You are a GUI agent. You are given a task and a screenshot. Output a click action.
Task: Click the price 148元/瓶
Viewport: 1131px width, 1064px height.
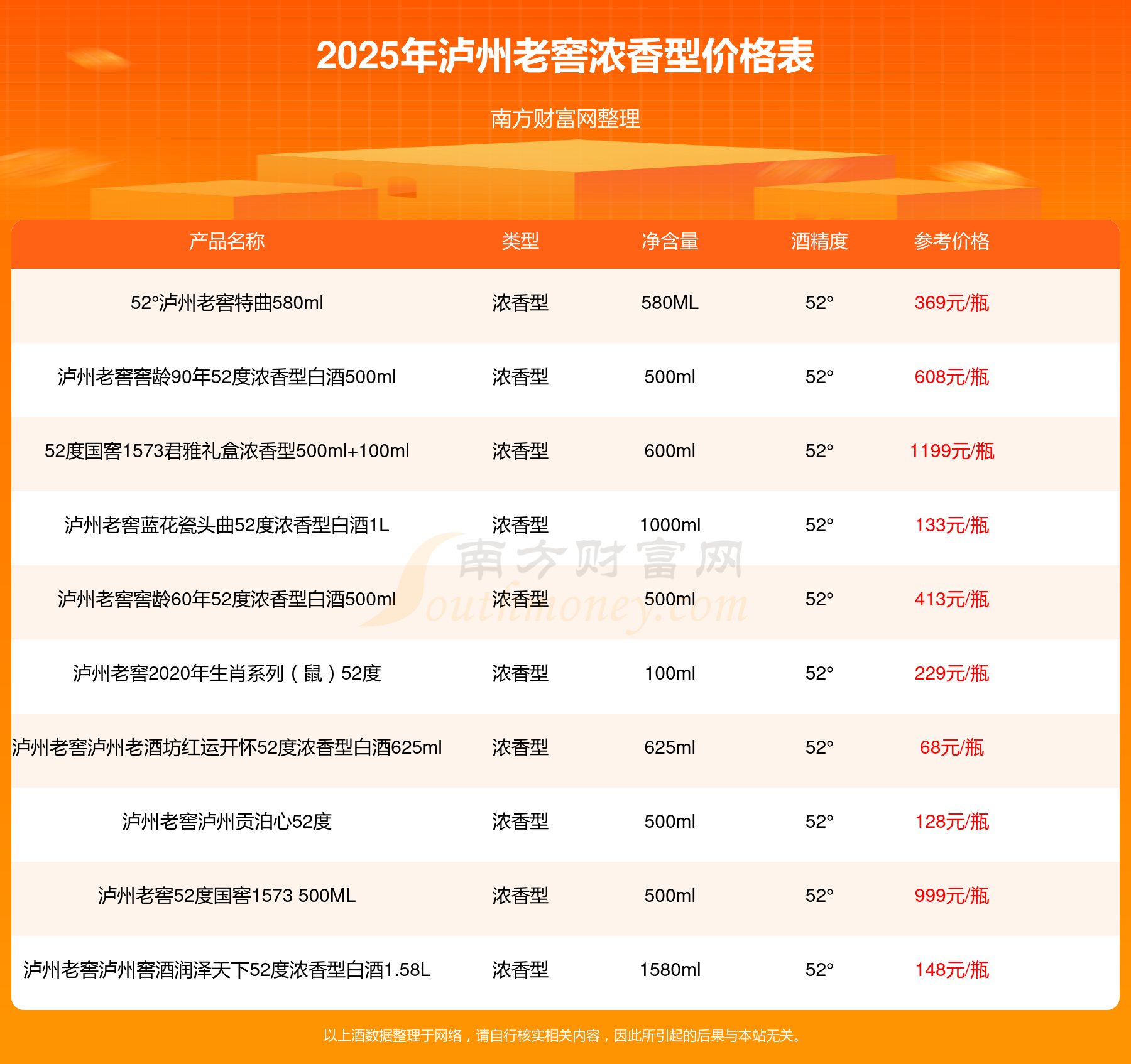(952, 970)
